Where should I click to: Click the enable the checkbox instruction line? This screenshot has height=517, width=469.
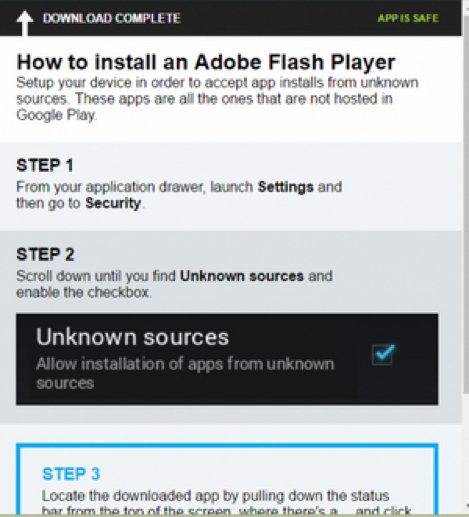84,292
